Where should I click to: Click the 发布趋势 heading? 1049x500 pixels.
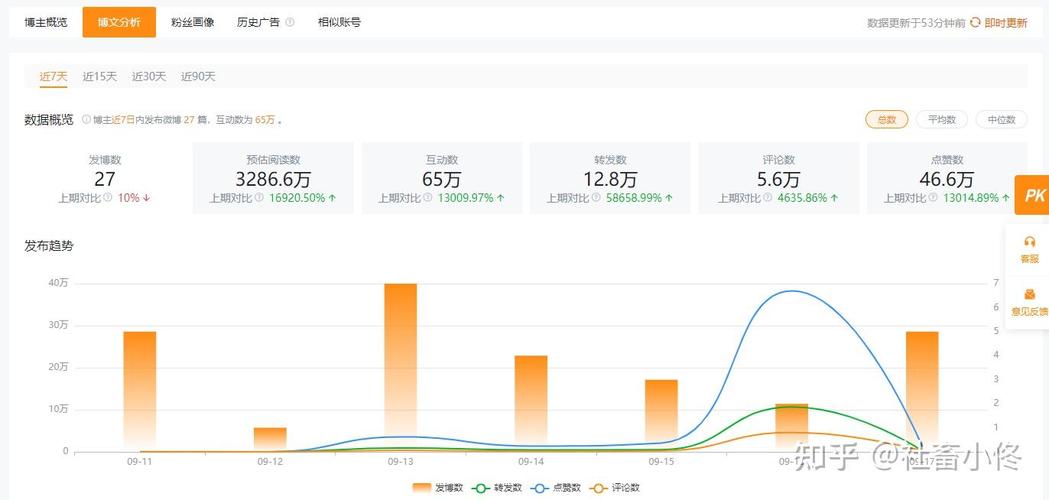click(x=49, y=246)
